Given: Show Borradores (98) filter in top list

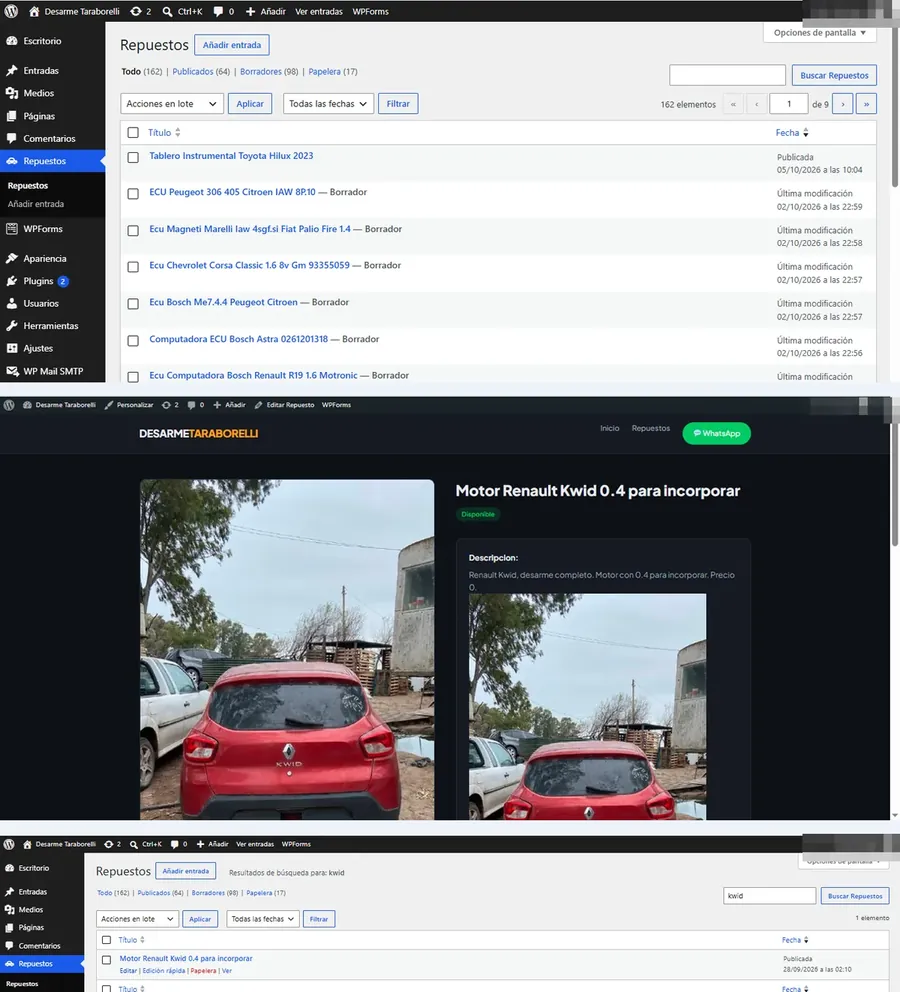Looking at the screenshot, I should (x=269, y=71).
